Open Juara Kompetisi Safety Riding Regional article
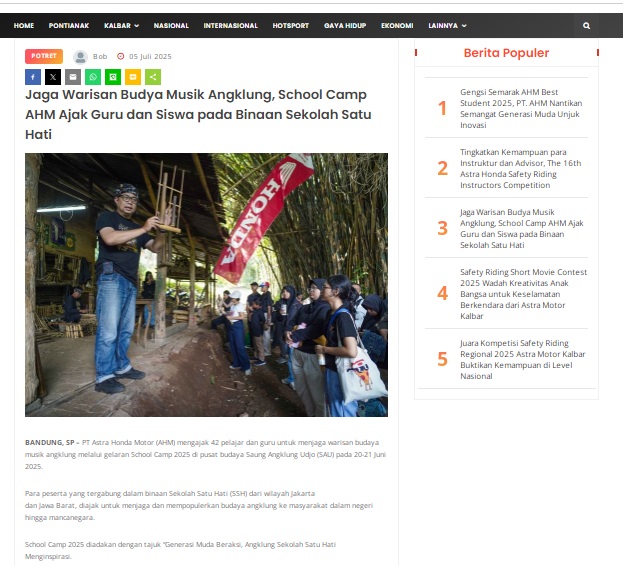Image resolution: width=623 pixels, height=566 pixels. tap(522, 359)
